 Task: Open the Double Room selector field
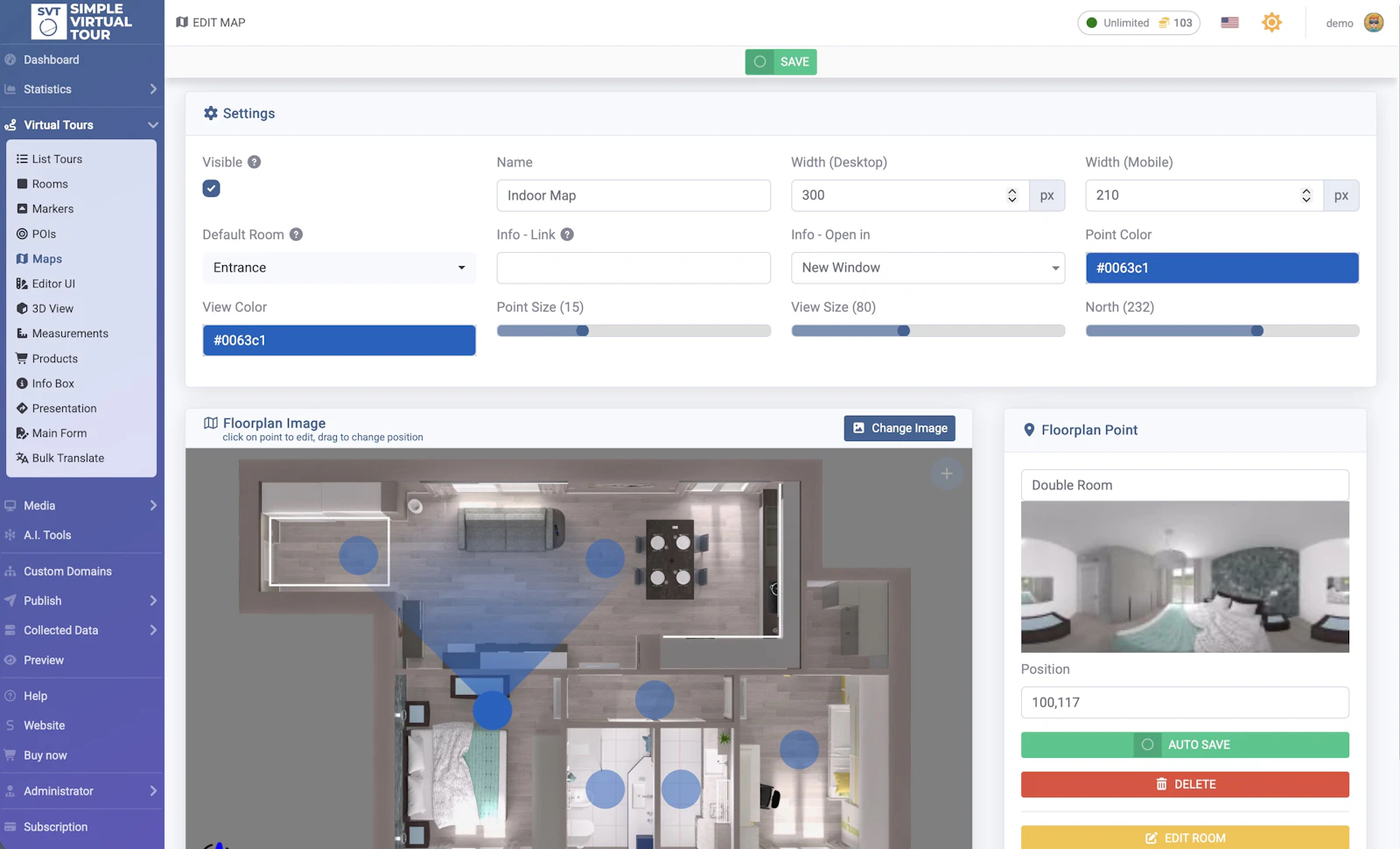click(x=1185, y=485)
